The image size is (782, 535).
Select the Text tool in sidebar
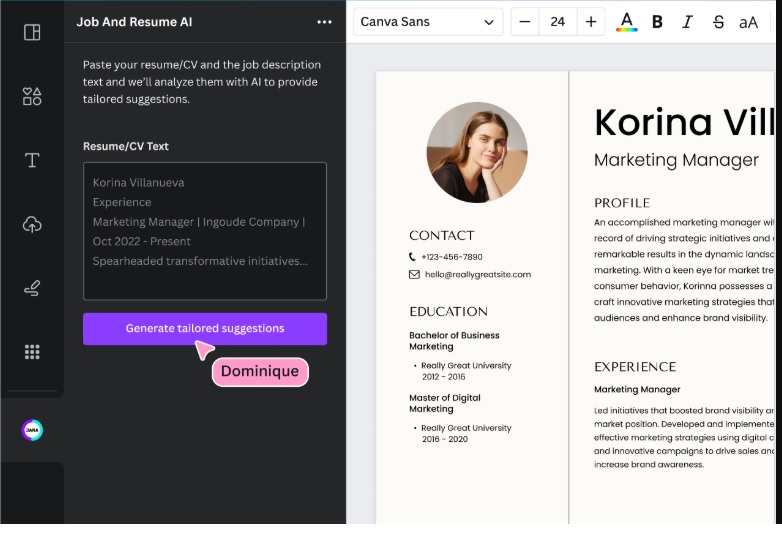coord(32,160)
